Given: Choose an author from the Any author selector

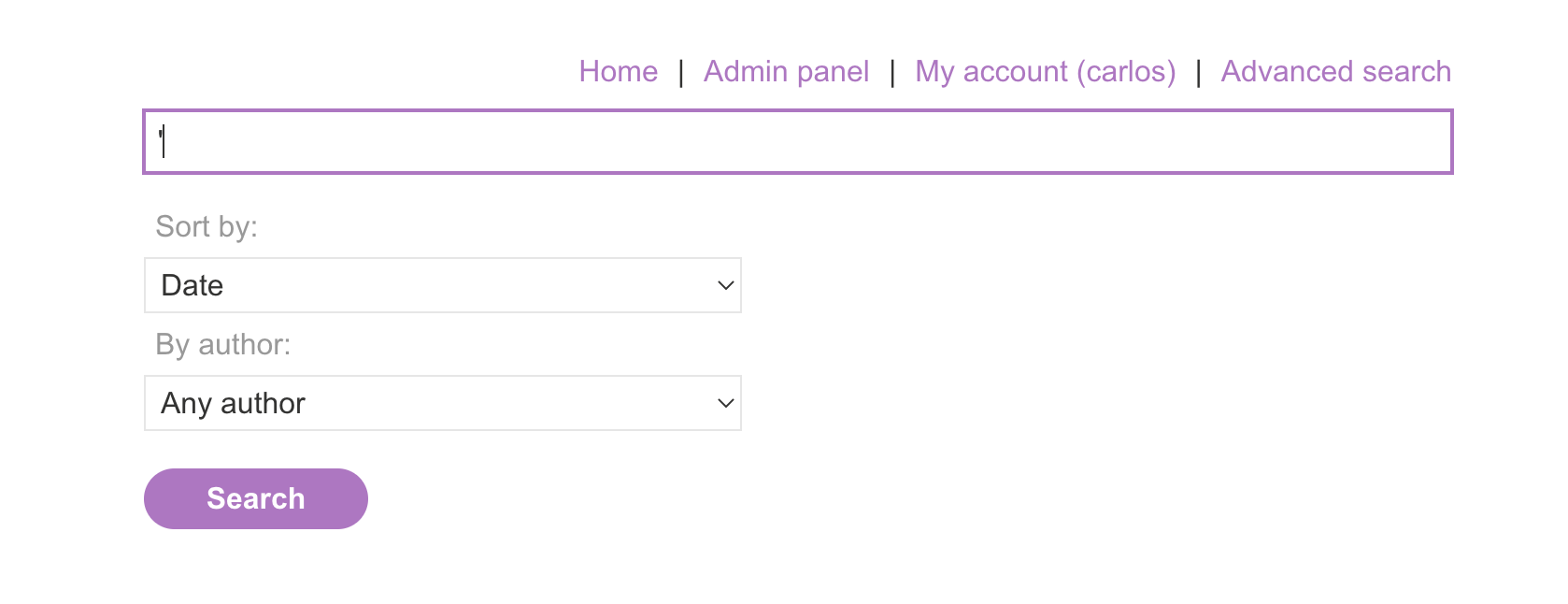Looking at the screenshot, I should tap(441, 403).
